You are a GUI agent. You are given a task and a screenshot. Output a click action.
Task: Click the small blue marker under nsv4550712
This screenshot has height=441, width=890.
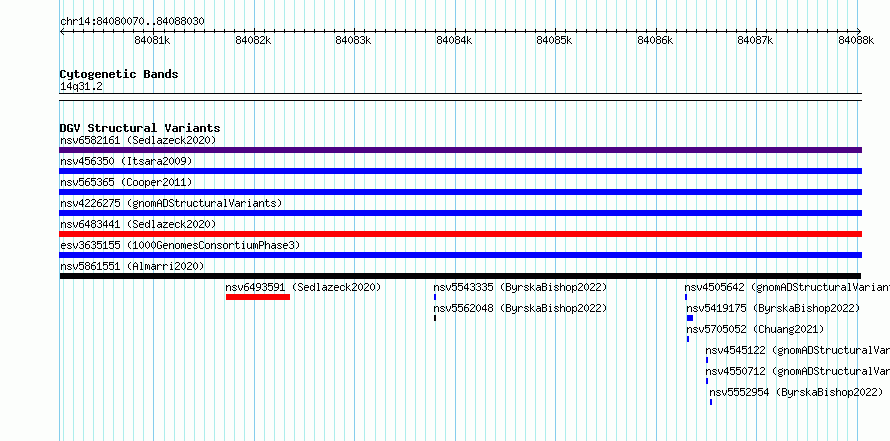coord(707,381)
